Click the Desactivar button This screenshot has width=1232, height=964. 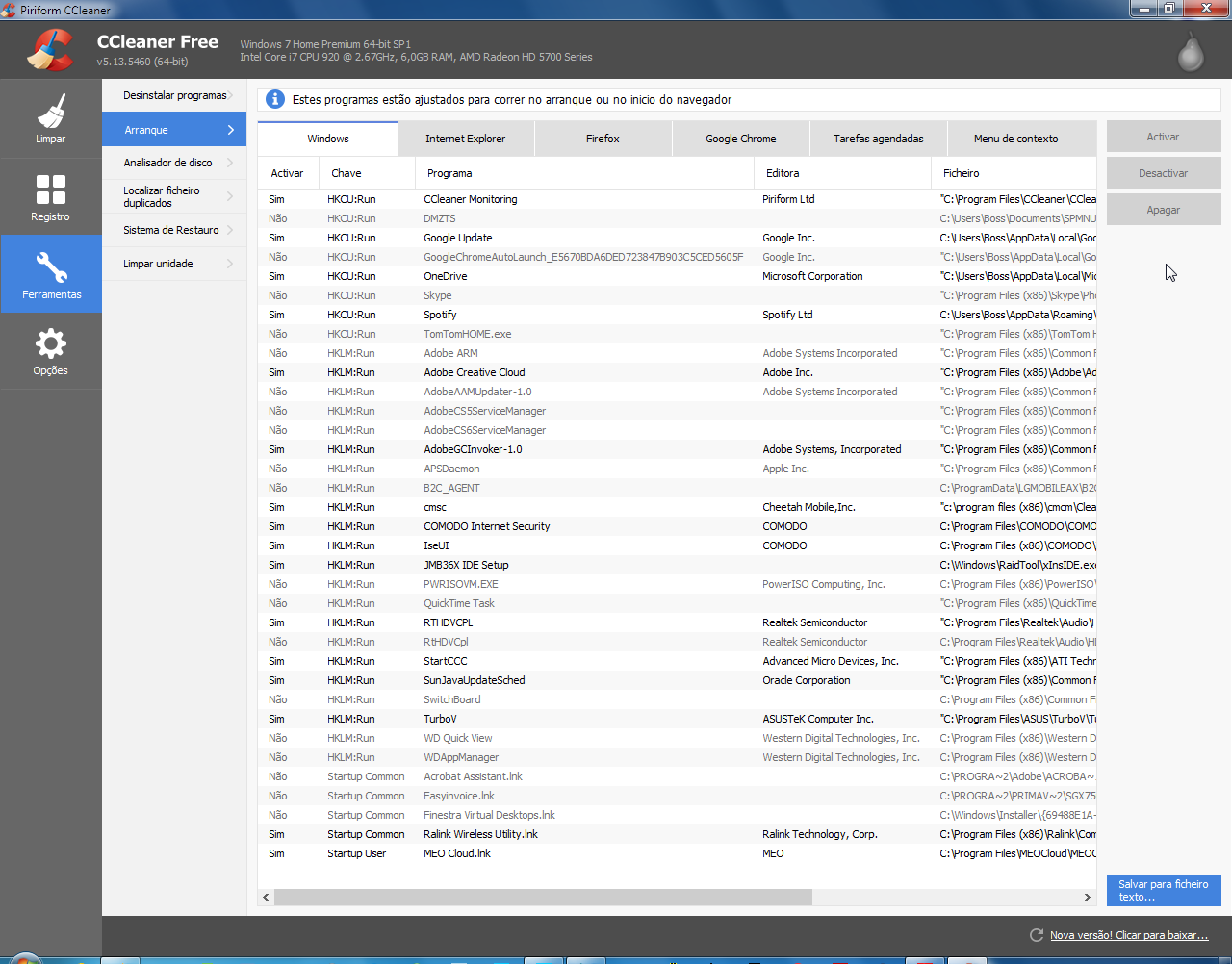[1164, 173]
